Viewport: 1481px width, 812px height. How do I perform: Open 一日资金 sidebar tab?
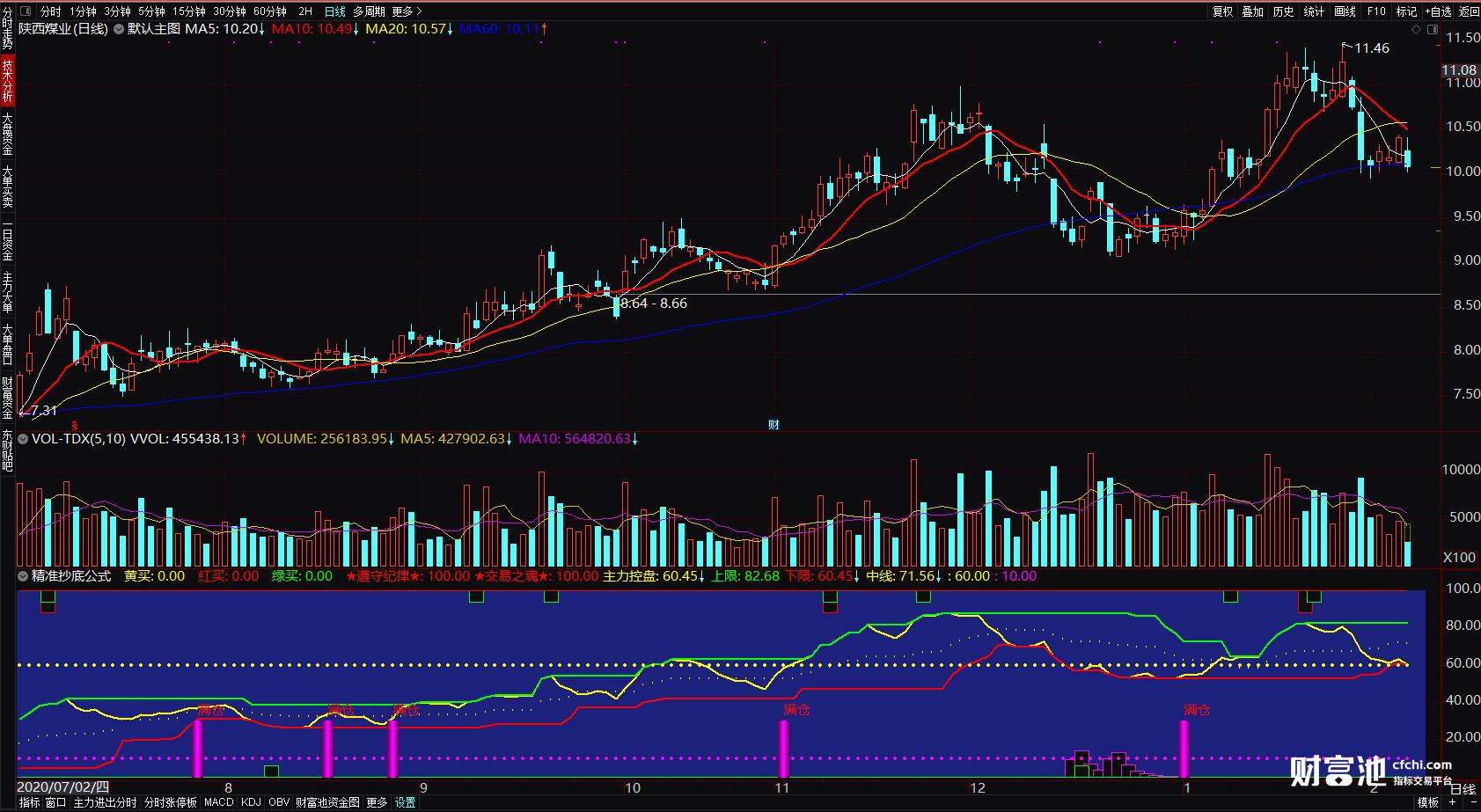[x=7, y=242]
